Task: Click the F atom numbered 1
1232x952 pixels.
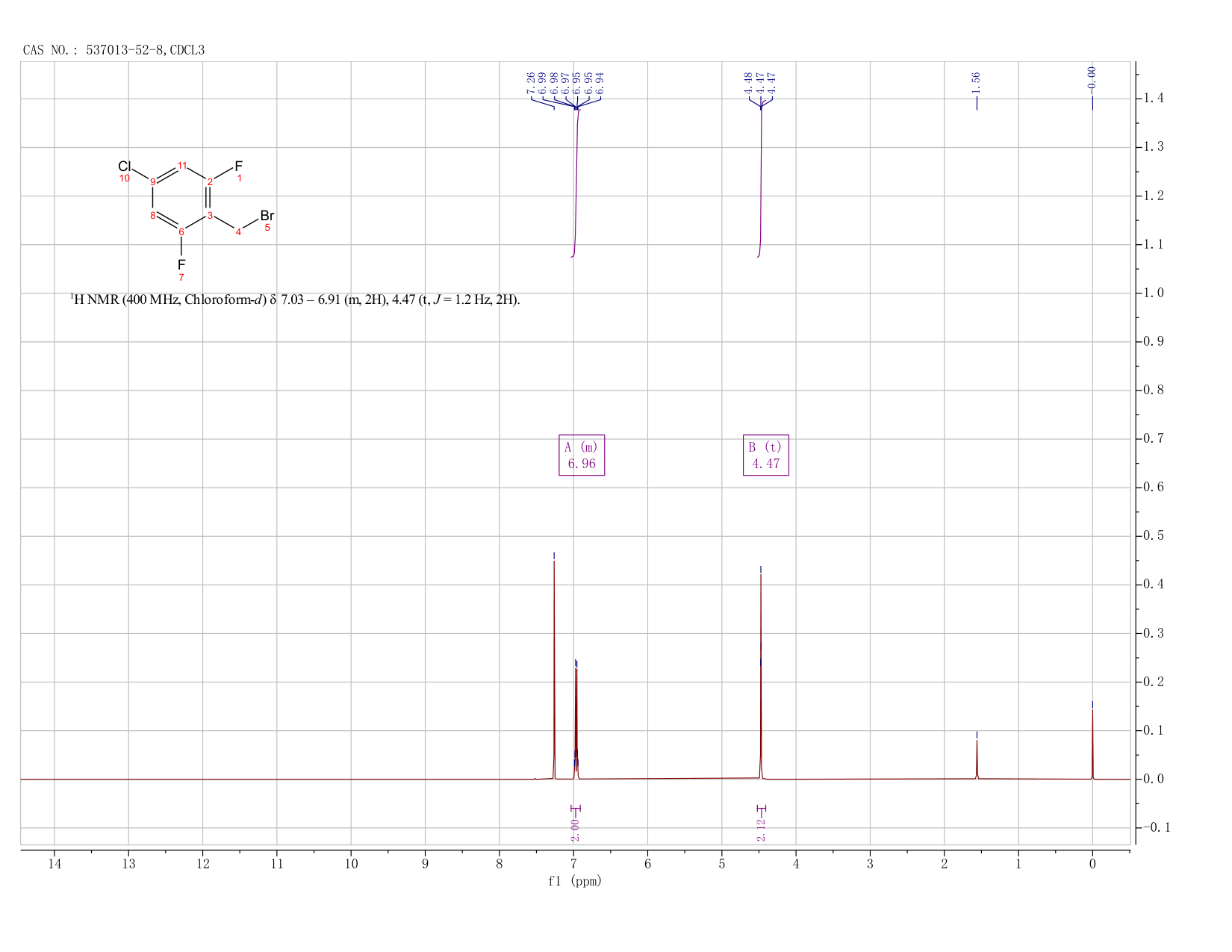Action: 239,166
